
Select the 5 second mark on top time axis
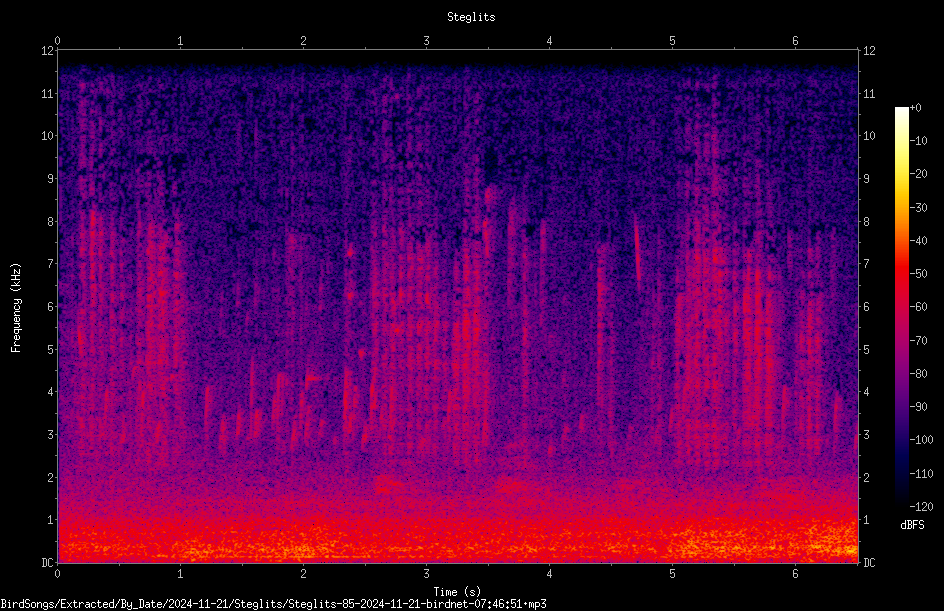[x=672, y=41]
